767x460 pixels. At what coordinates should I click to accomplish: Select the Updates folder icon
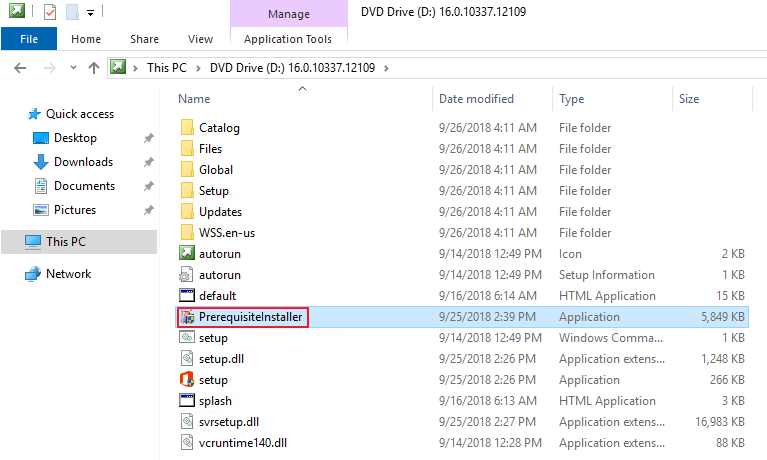pyautogui.click(x=186, y=211)
